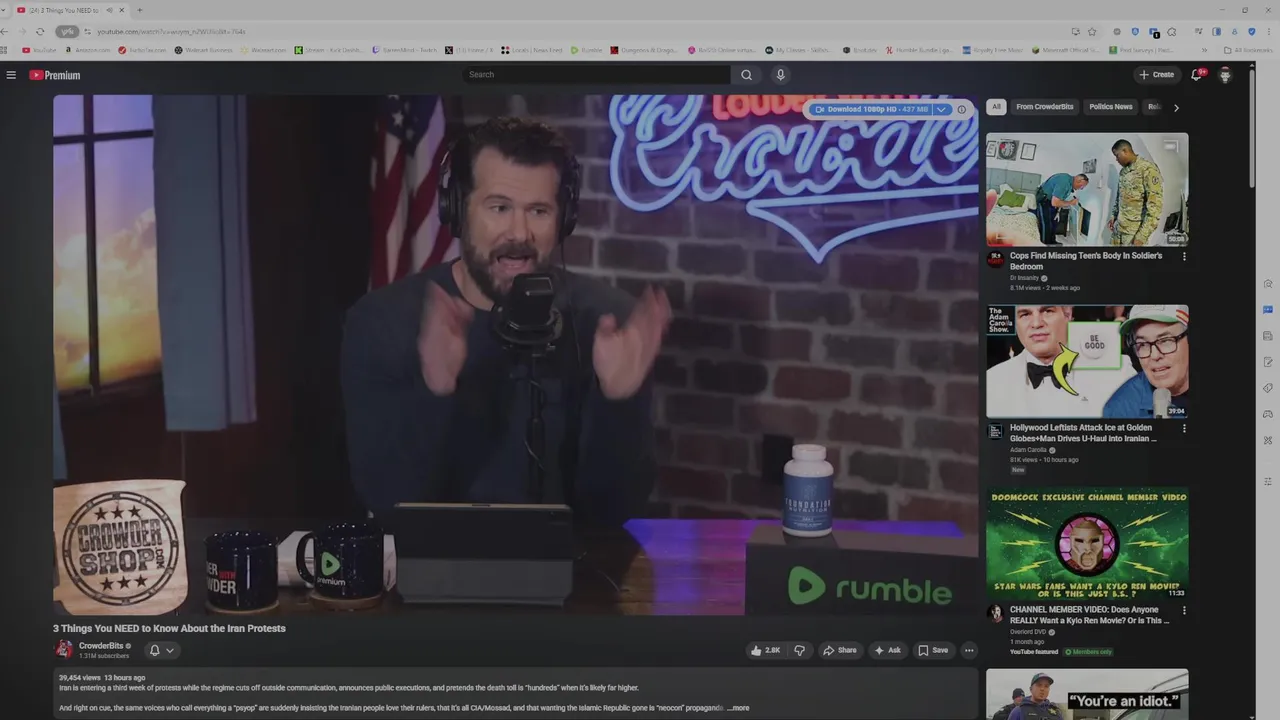Screen dimensions: 1280x720
Task: Save the video to playlist
Action: click(933, 650)
